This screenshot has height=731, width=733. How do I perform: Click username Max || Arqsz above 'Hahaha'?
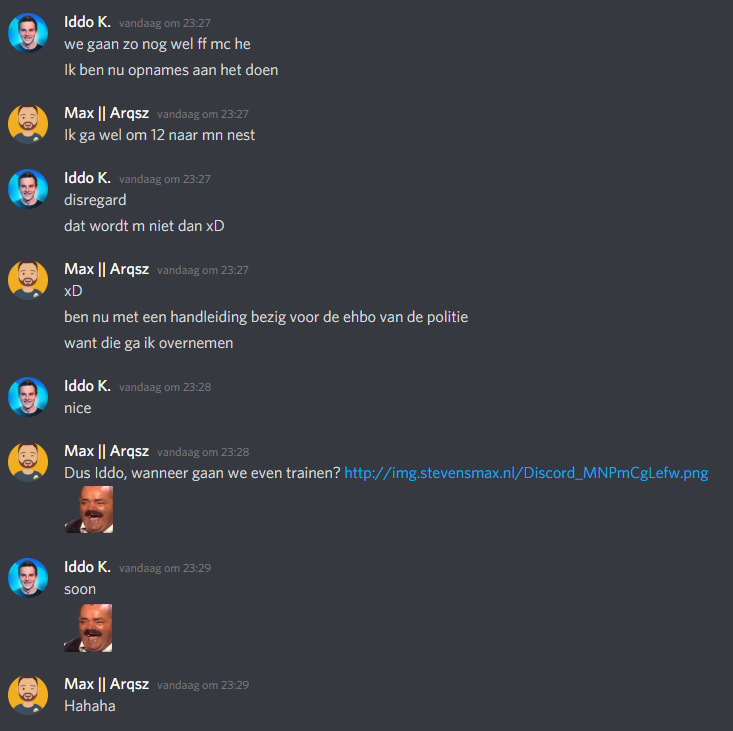(x=107, y=684)
